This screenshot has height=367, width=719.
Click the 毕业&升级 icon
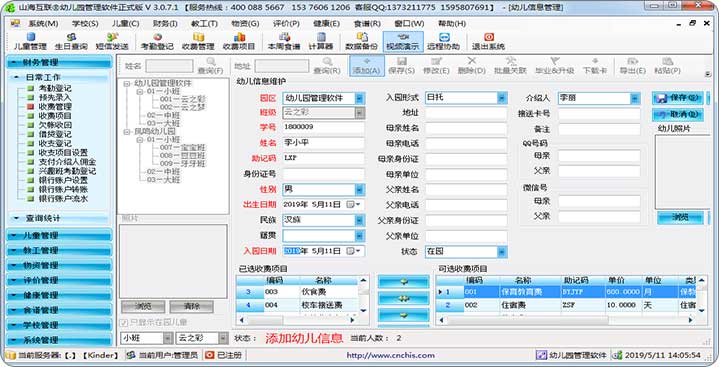coord(554,66)
